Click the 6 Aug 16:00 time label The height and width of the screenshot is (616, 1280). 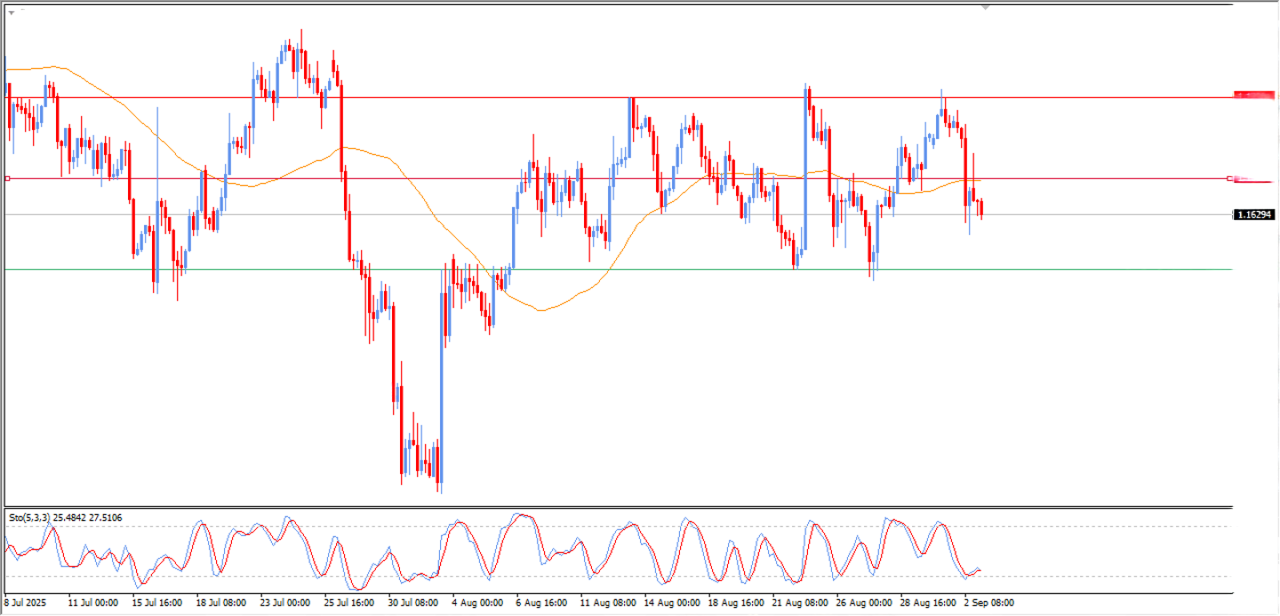[540, 603]
